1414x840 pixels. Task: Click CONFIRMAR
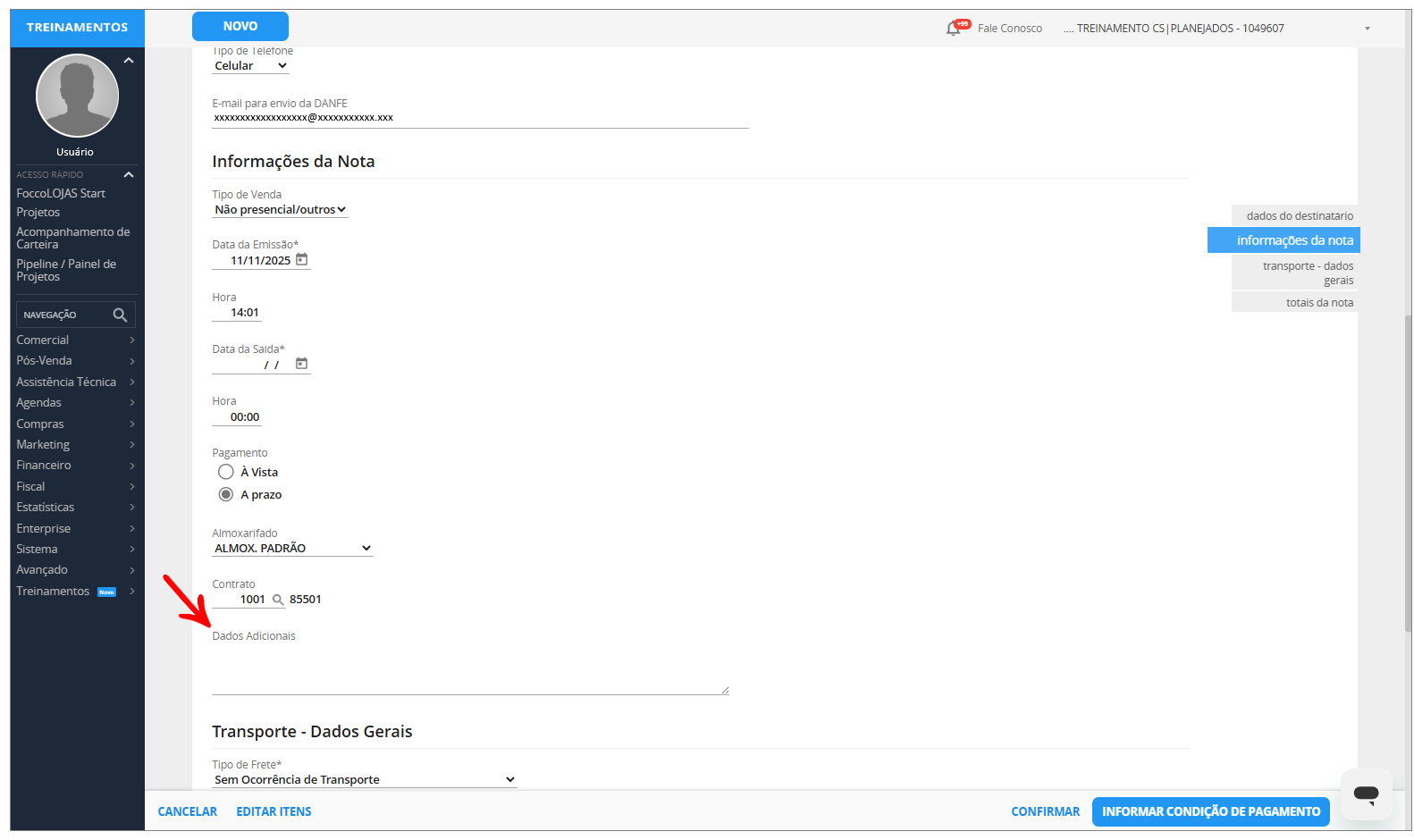pyautogui.click(x=1046, y=812)
